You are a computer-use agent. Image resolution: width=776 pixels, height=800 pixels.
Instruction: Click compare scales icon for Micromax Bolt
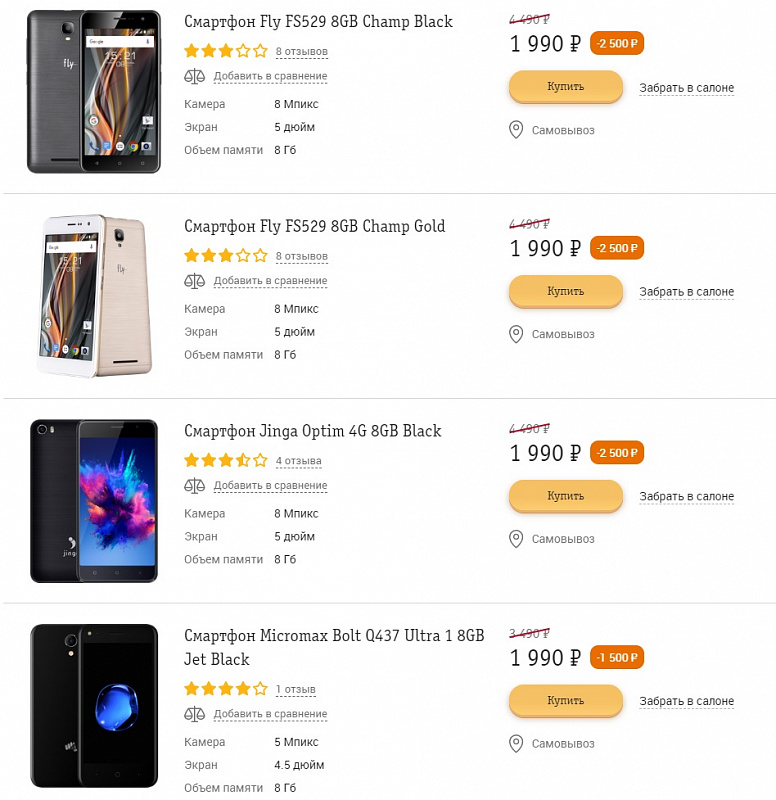[x=194, y=714]
